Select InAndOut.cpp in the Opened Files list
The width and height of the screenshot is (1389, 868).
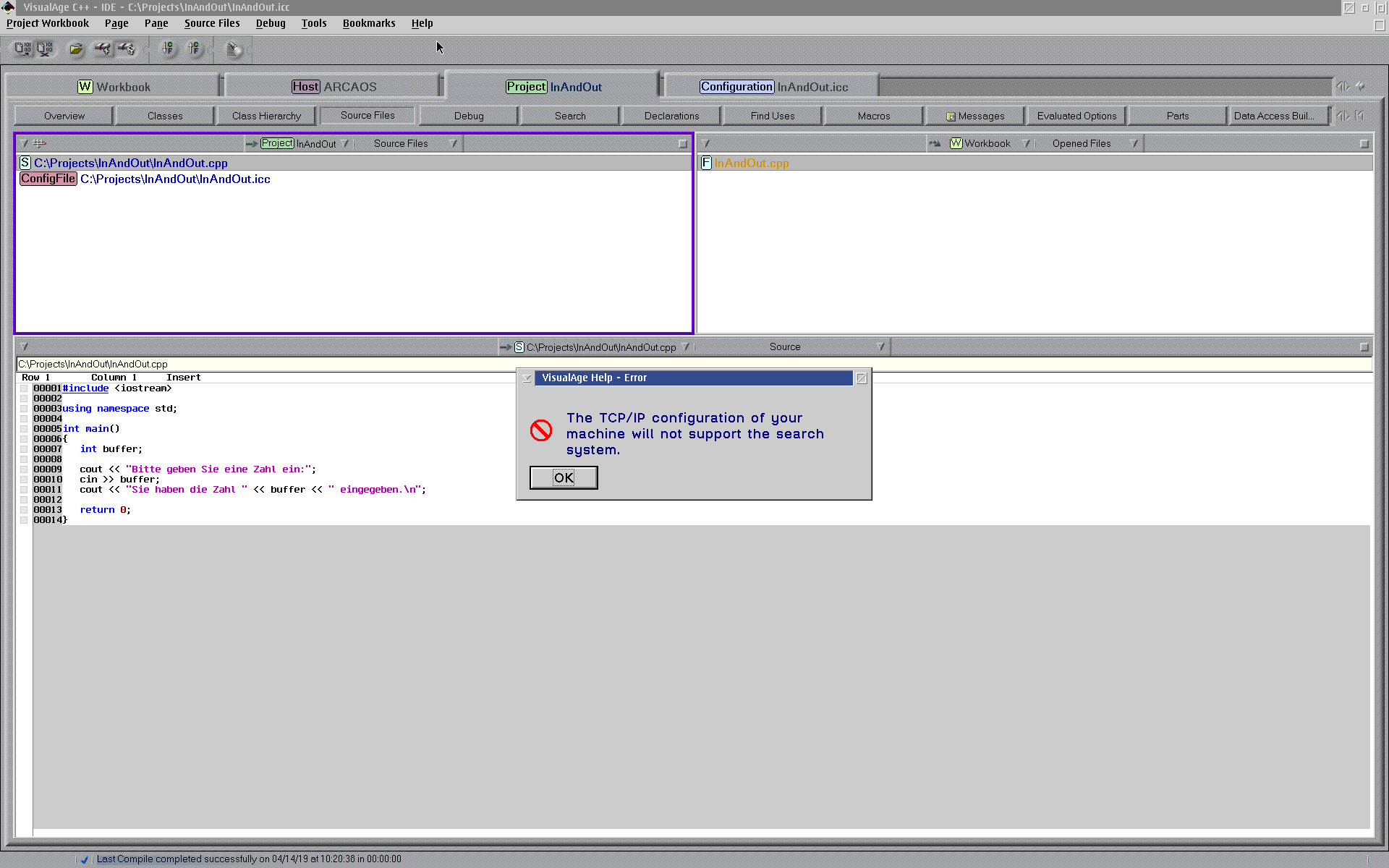click(x=752, y=163)
